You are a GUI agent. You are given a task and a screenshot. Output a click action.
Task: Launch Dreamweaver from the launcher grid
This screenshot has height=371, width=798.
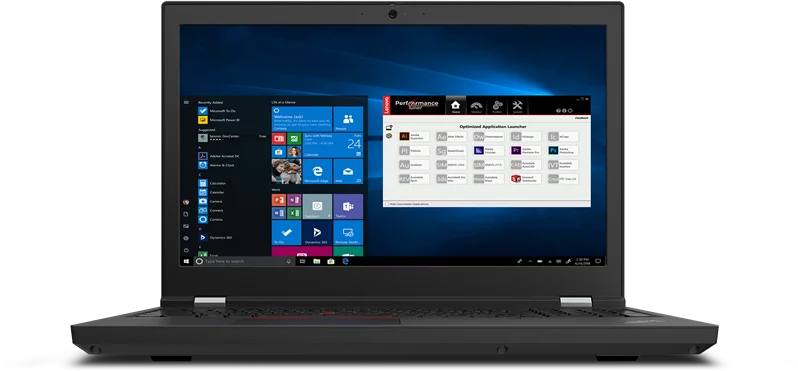click(x=489, y=136)
